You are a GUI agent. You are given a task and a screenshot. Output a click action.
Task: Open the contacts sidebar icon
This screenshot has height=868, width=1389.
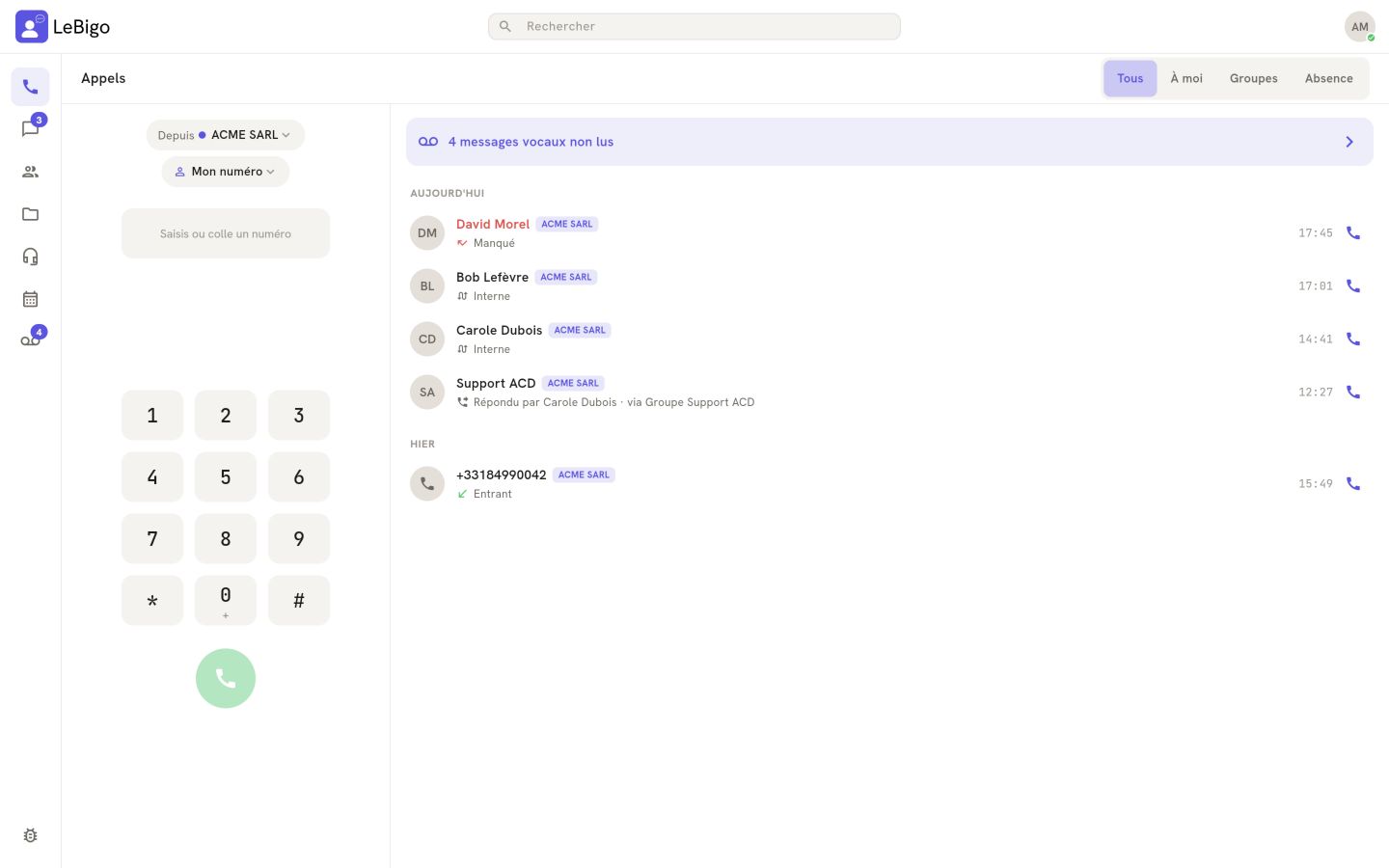pyautogui.click(x=30, y=172)
